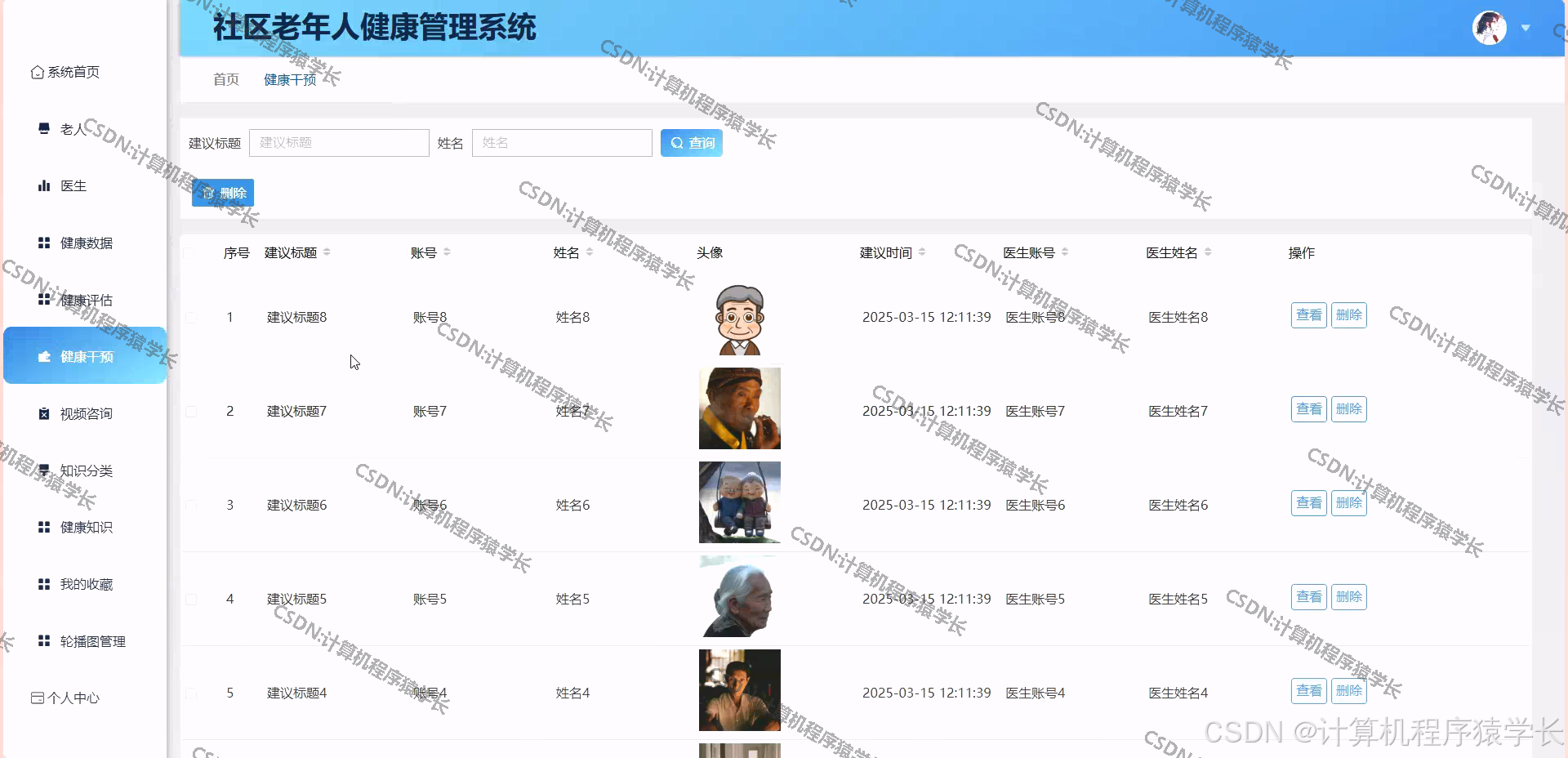Sort the table by 建议标题
Screen dimensions: 1568x758
(327, 252)
